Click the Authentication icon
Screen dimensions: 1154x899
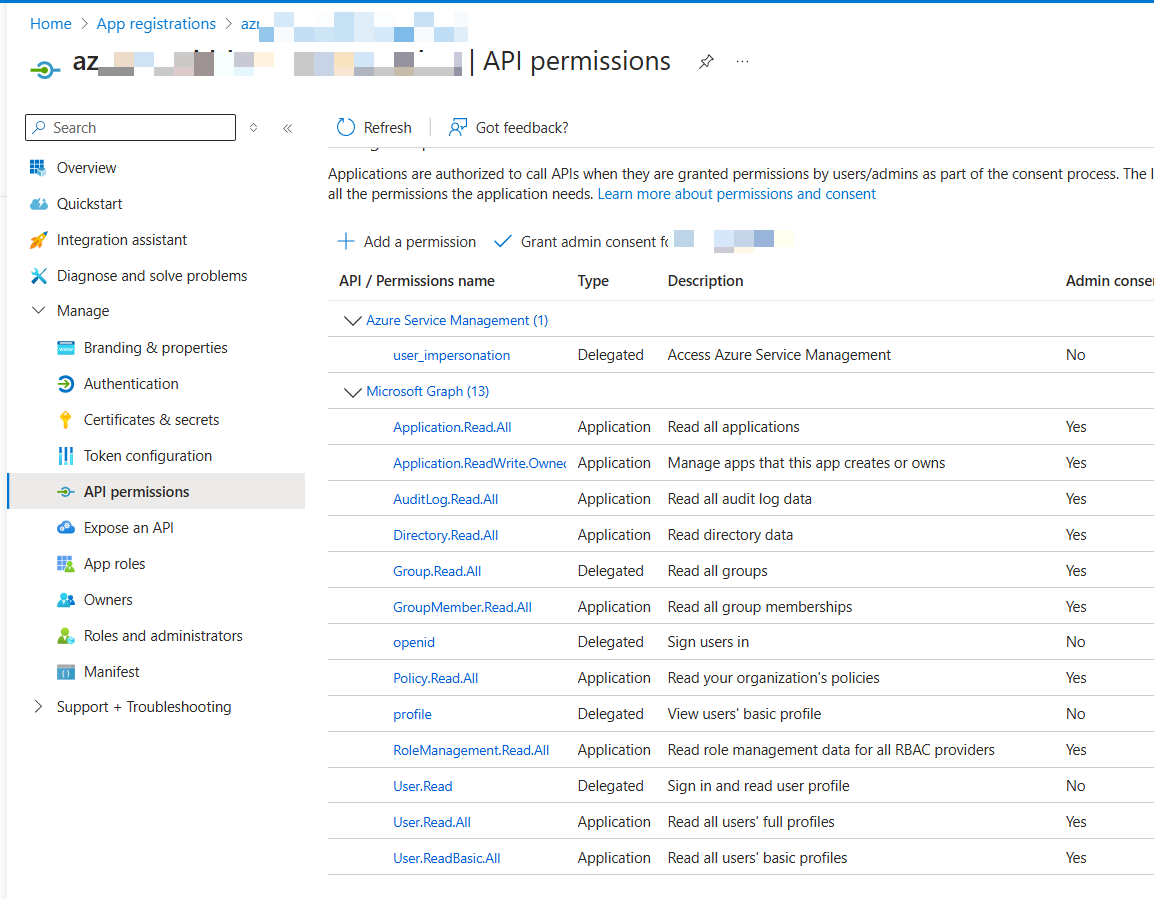tap(66, 384)
